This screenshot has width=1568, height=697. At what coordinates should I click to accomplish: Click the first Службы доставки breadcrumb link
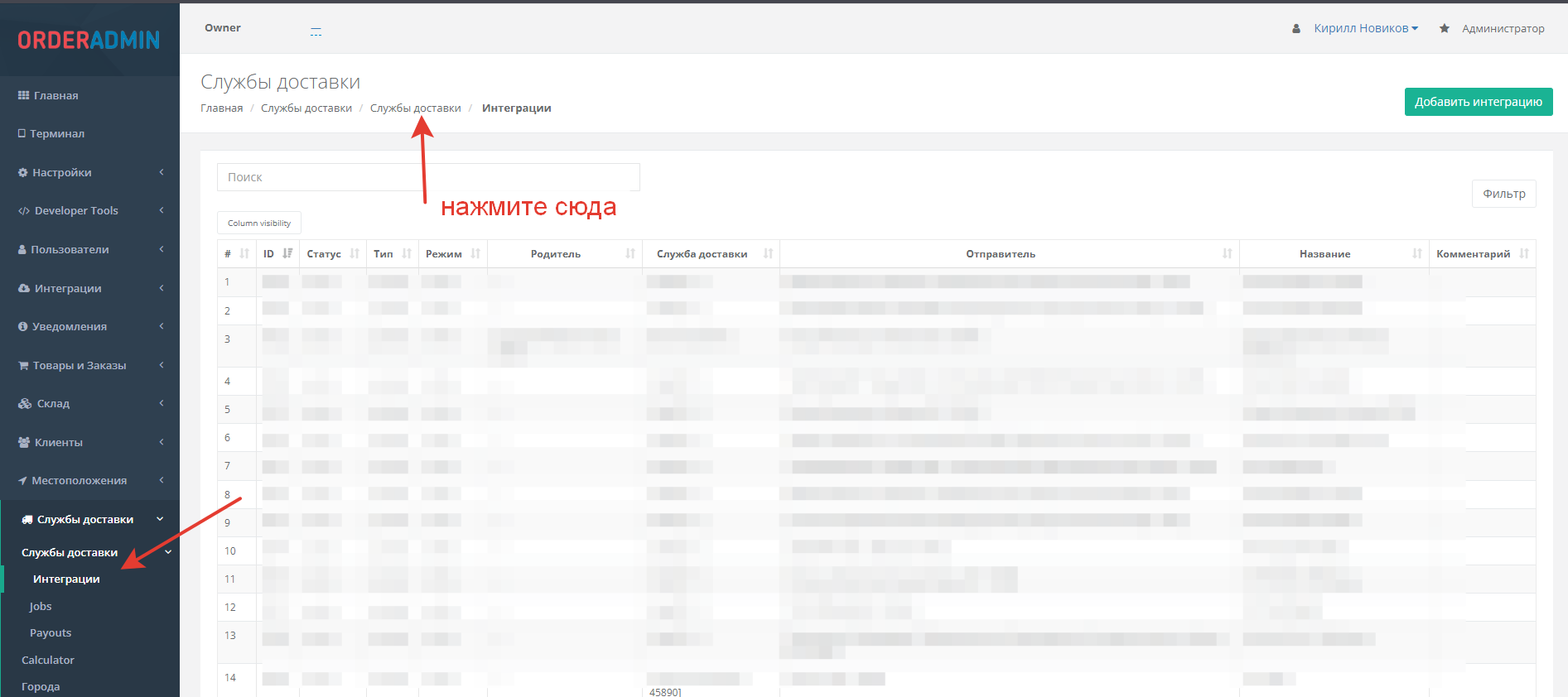(x=306, y=108)
